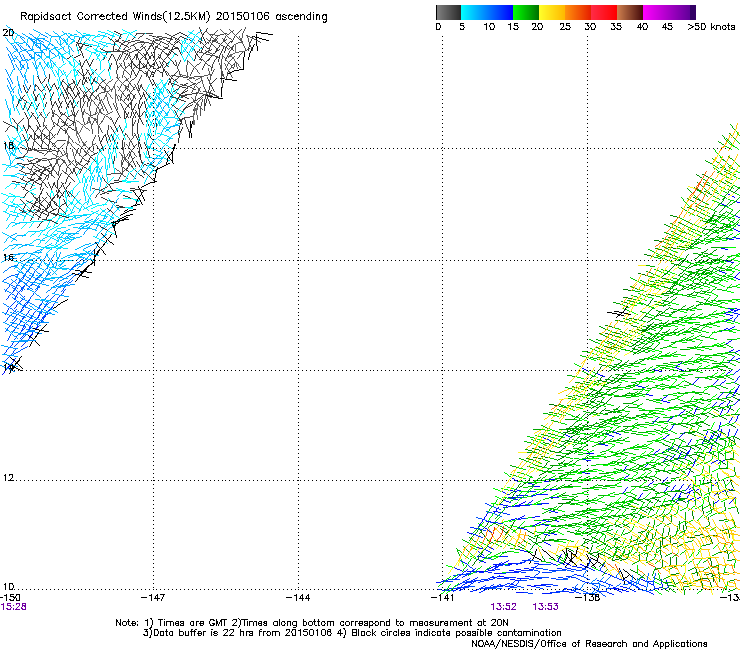Click the 15:28 pass time label
The image size is (740, 650).
[14, 607]
